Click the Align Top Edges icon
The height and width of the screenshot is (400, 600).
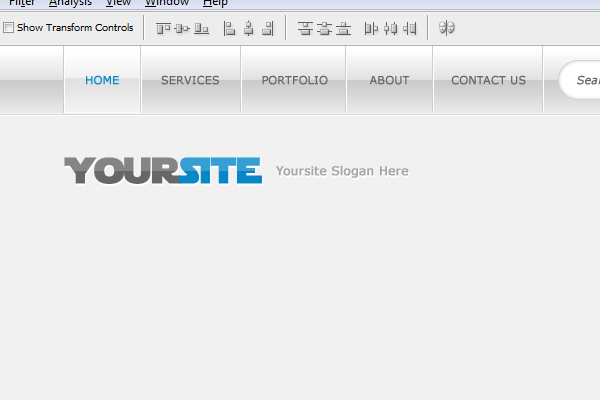coord(163,28)
